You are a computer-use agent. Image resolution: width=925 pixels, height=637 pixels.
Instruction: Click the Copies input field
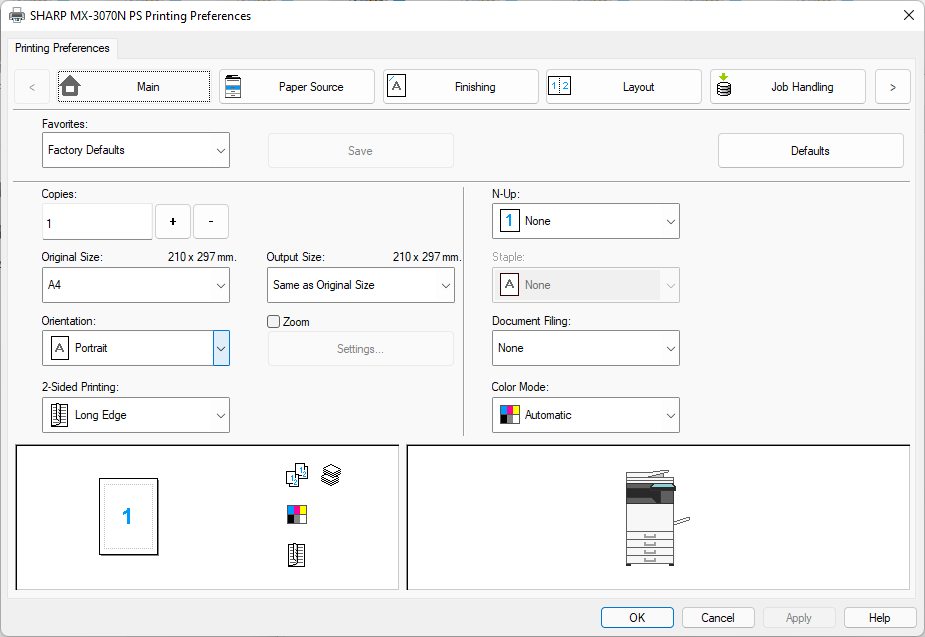(x=97, y=222)
